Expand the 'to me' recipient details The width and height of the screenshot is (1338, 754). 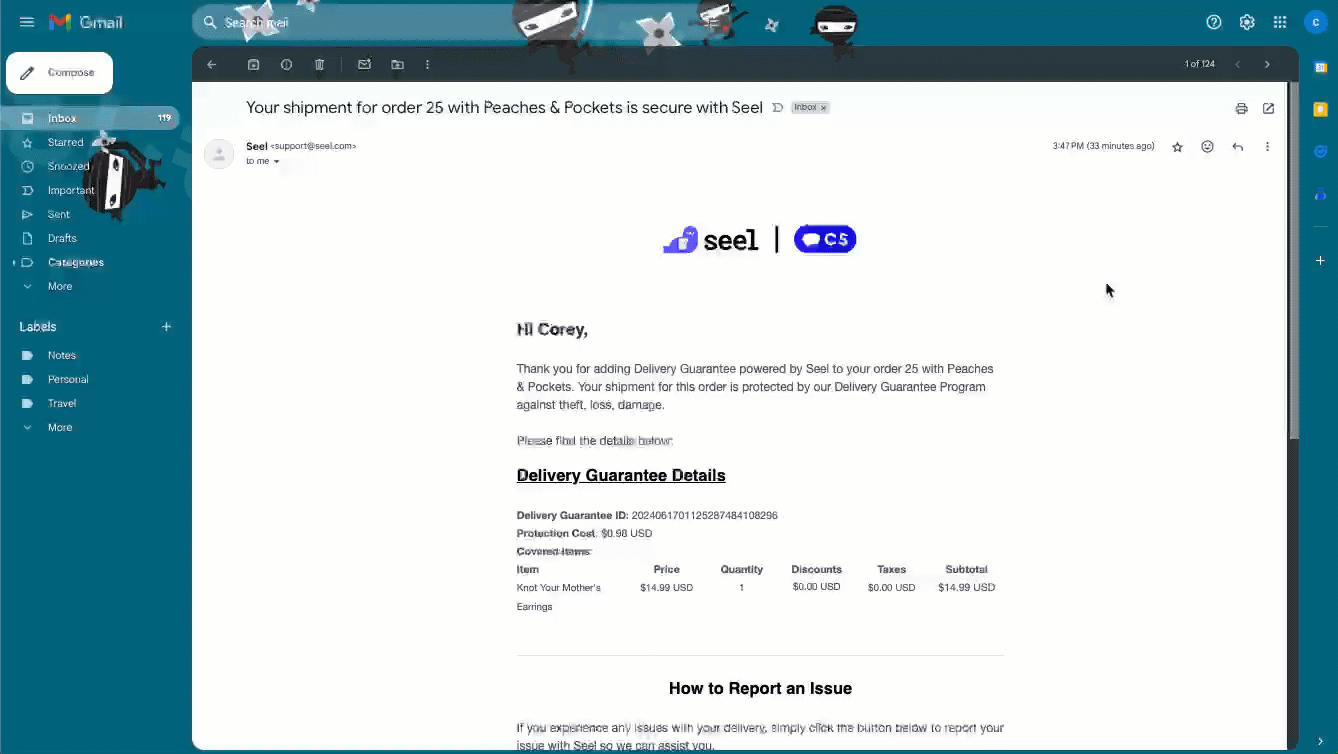(277, 161)
